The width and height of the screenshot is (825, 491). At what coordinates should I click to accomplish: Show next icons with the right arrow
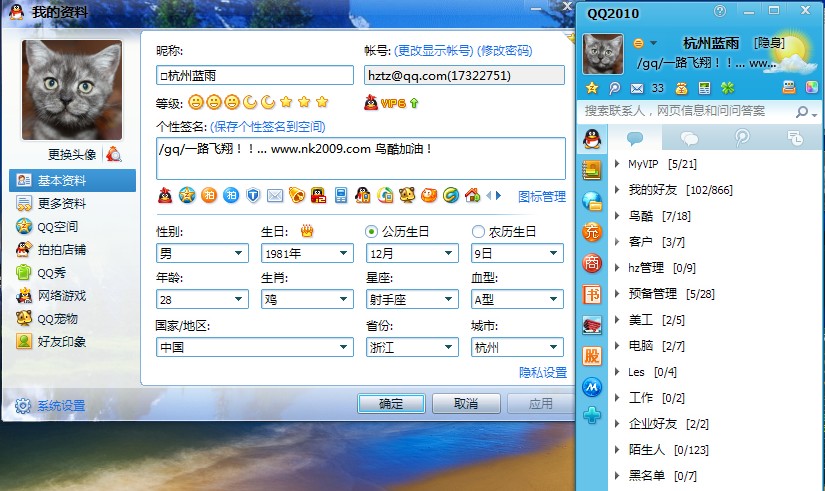coord(499,195)
